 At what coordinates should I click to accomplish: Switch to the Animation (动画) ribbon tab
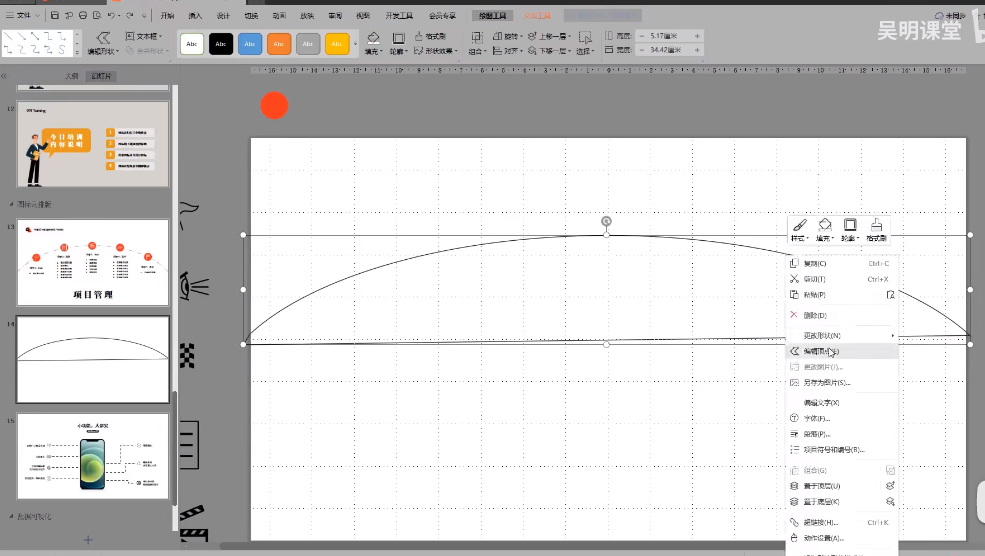click(279, 16)
